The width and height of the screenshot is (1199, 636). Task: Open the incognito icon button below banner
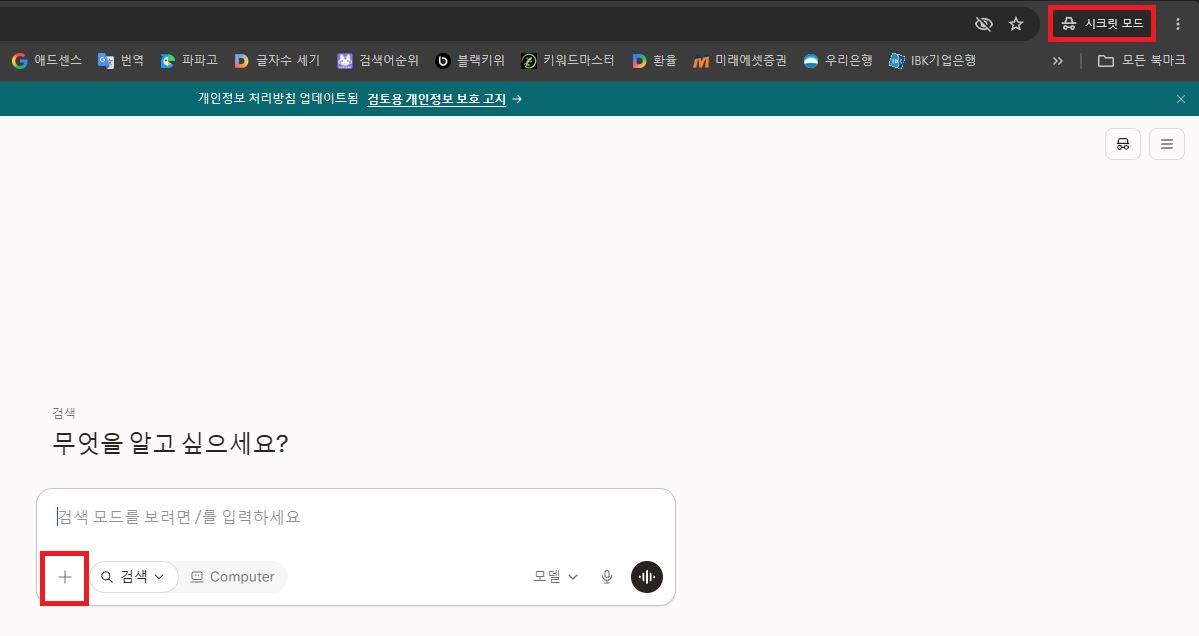pyautogui.click(x=1123, y=144)
